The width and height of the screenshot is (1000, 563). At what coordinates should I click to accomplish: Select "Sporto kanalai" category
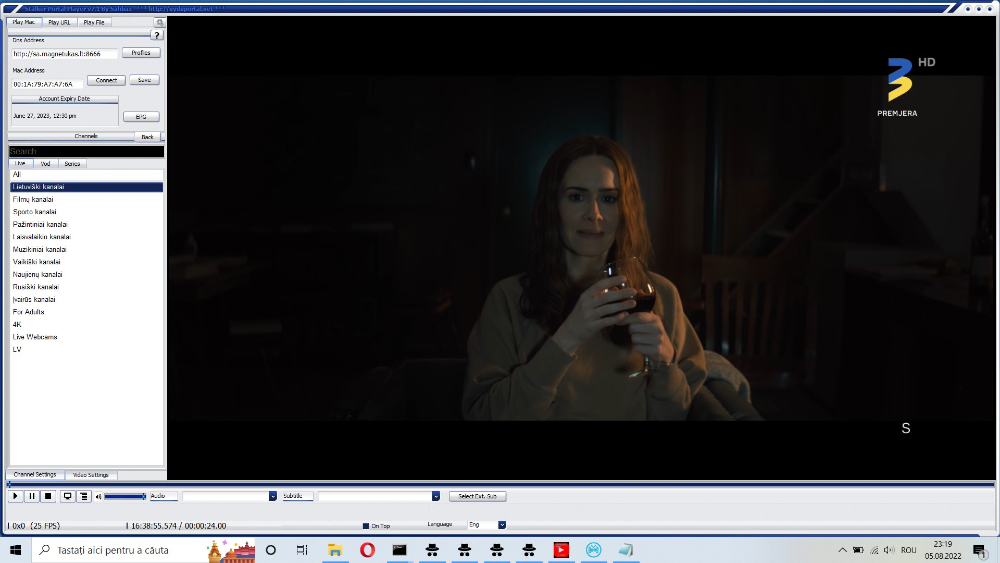click(x=87, y=212)
